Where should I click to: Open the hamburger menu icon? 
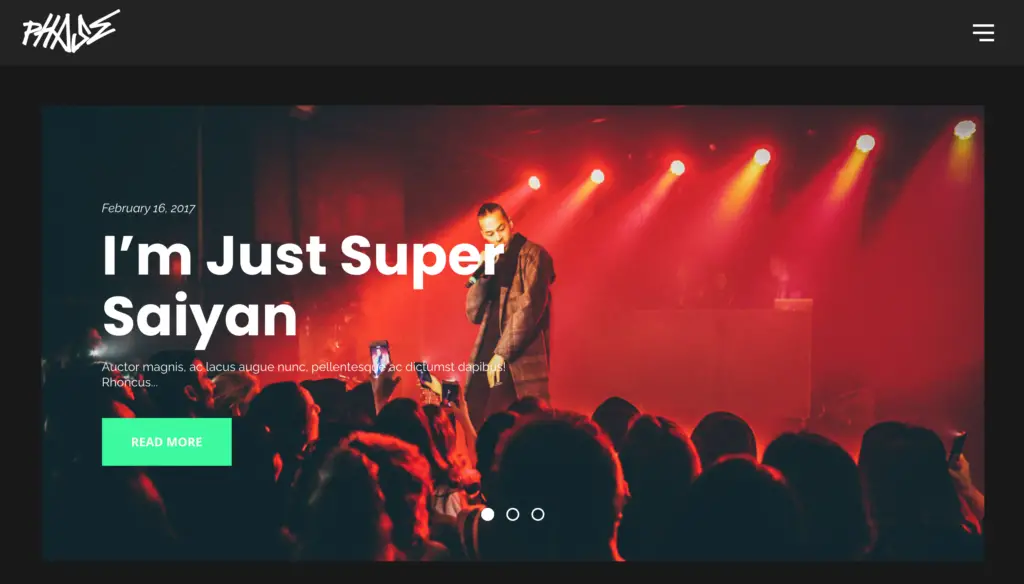coord(983,33)
